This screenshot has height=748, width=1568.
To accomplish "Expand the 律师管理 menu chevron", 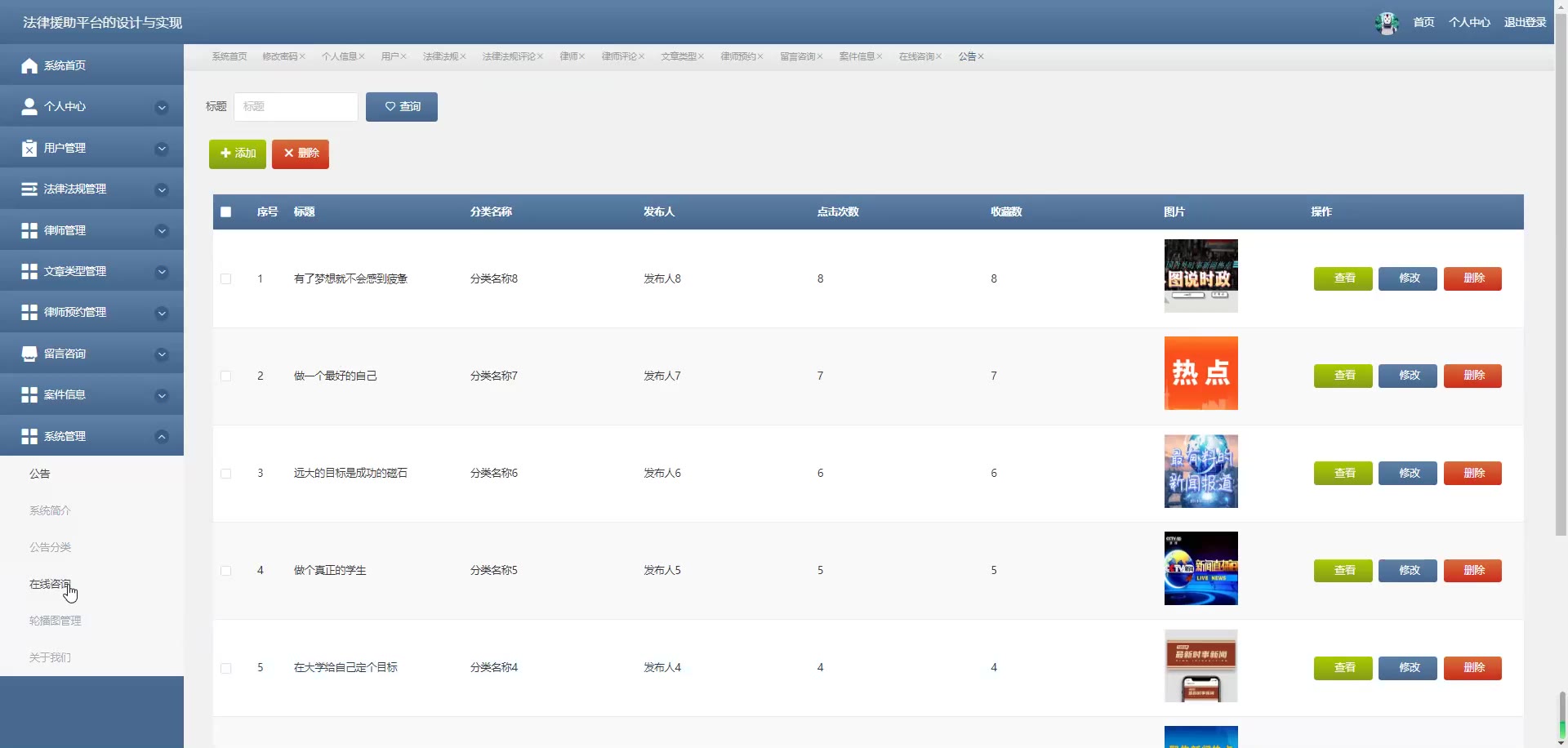I will coord(162,231).
